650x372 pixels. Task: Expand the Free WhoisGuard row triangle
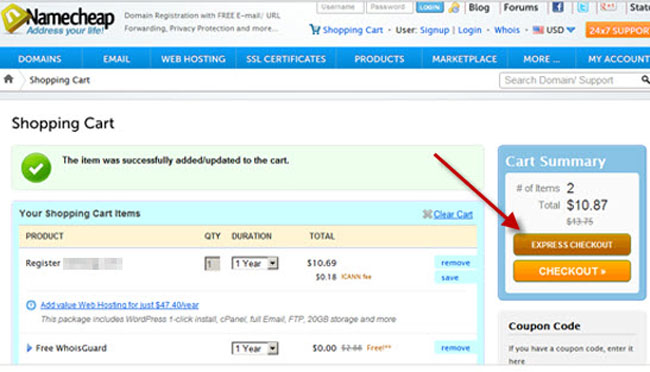pos(29,348)
